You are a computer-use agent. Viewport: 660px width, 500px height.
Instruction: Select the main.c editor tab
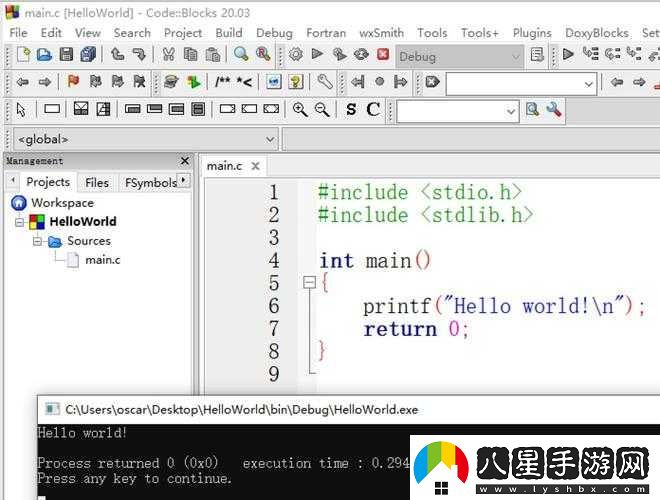coord(224,166)
